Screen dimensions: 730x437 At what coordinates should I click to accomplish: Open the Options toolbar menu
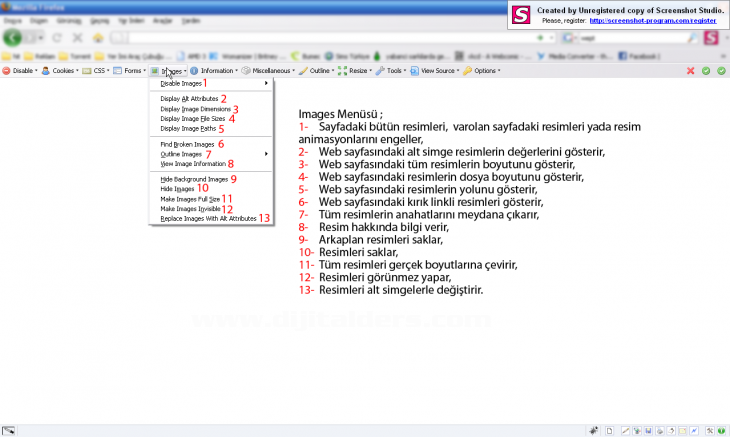click(485, 71)
